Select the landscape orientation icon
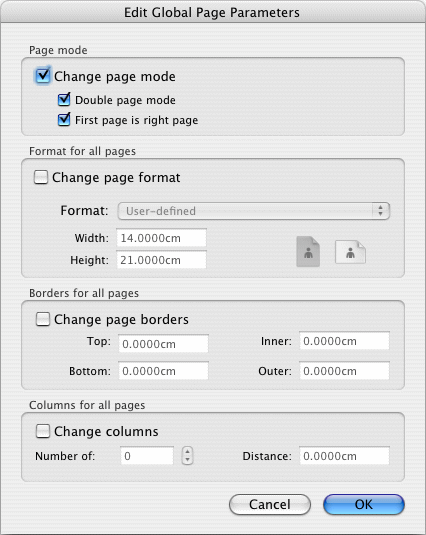Viewport: 426px width, 535px height. click(351, 252)
